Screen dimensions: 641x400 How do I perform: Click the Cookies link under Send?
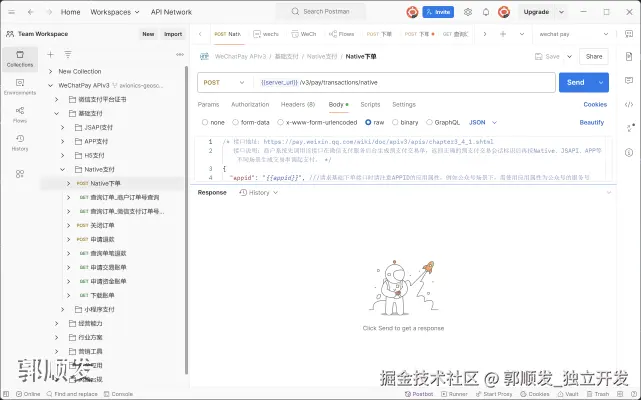[595, 105]
